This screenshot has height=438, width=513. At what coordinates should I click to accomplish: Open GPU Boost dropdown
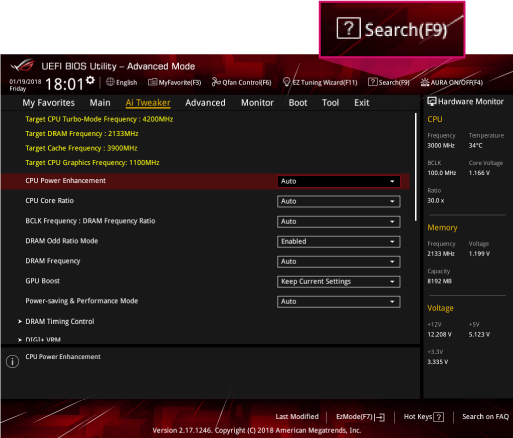(339, 281)
